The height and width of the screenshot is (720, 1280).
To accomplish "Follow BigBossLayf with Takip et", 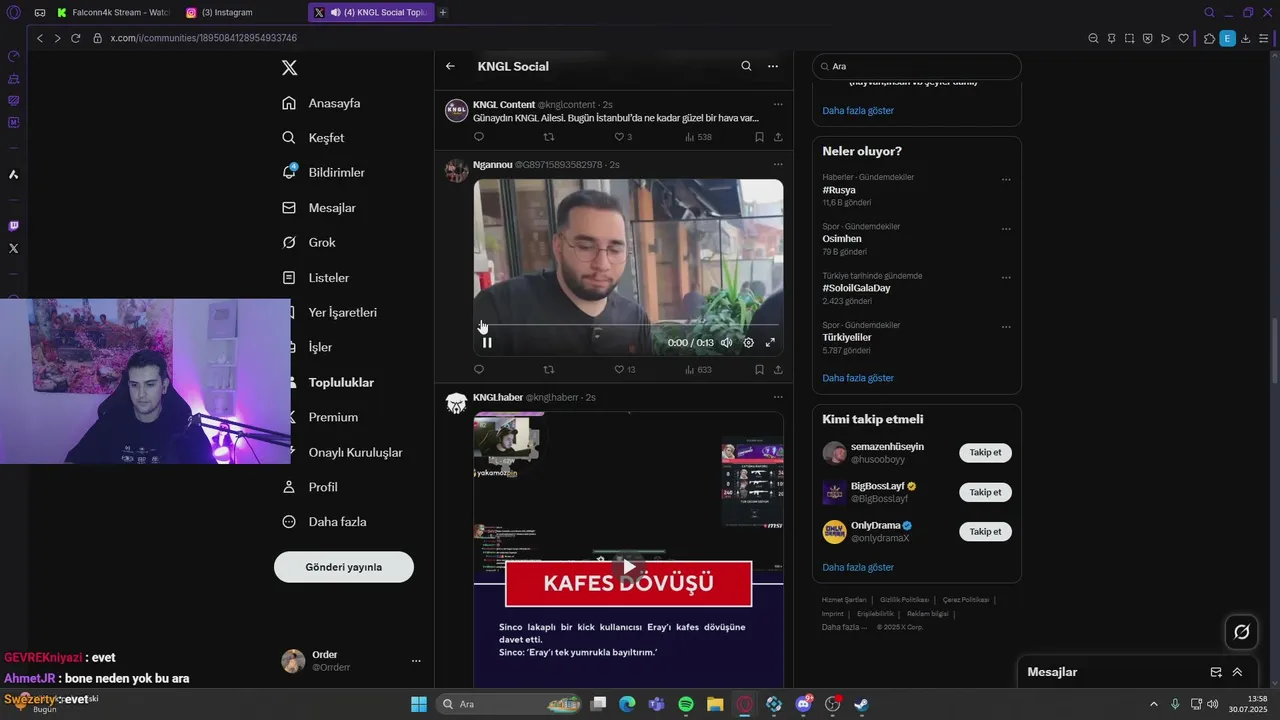I will click(985, 492).
